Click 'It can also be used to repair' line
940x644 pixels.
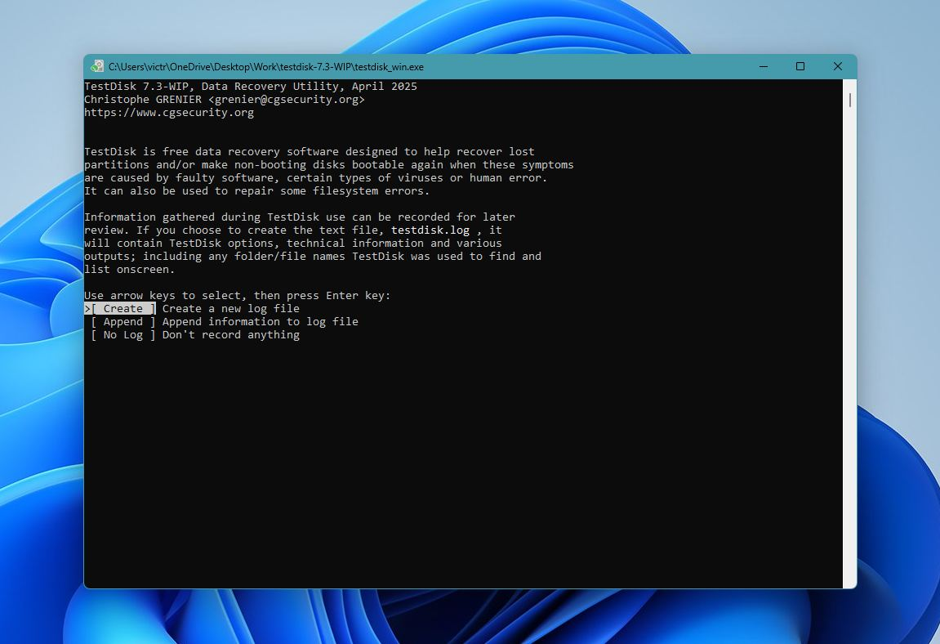coord(257,191)
